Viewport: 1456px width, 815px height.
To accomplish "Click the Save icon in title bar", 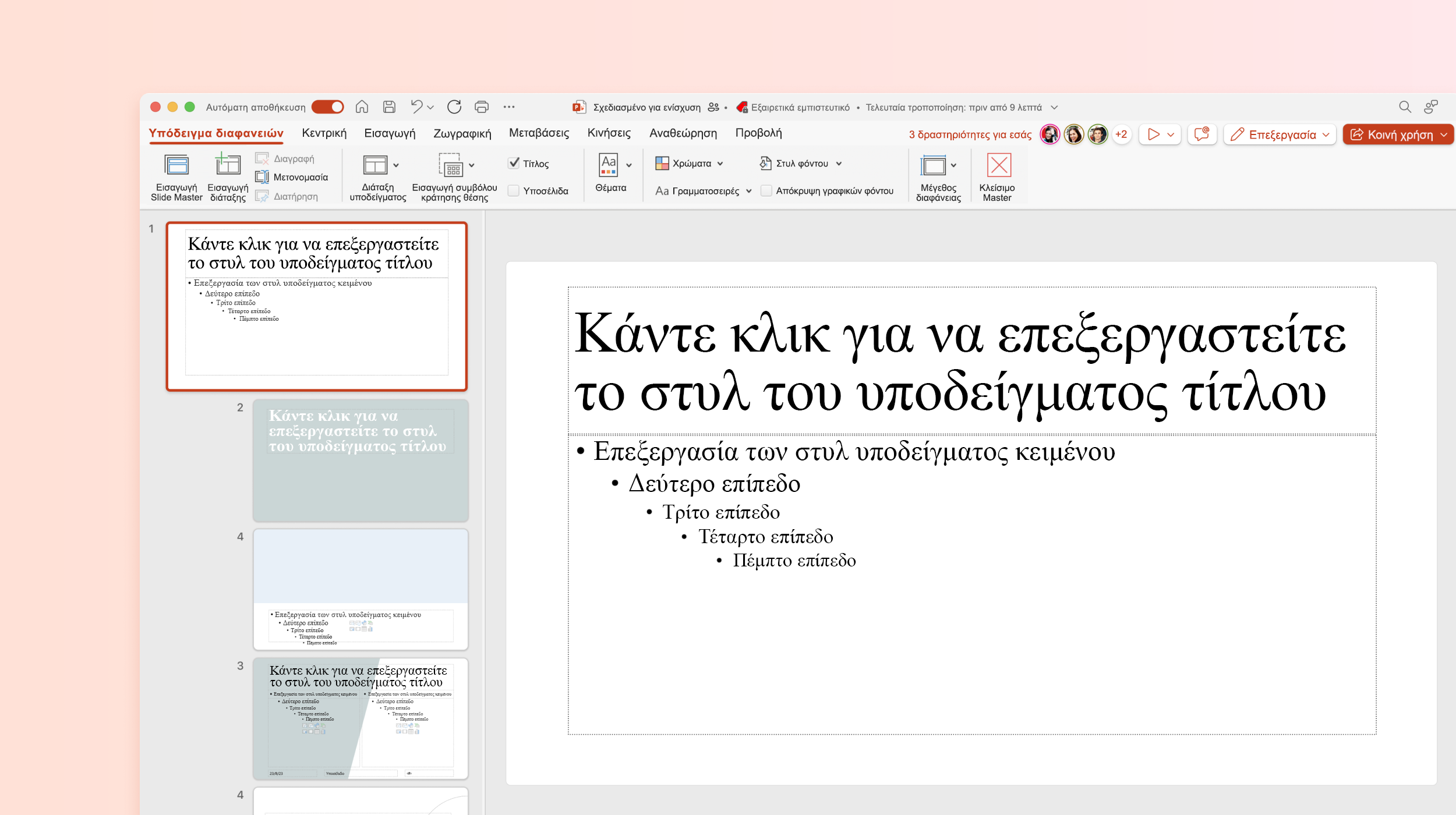I will pyautogui.click(x=389, y=107).
